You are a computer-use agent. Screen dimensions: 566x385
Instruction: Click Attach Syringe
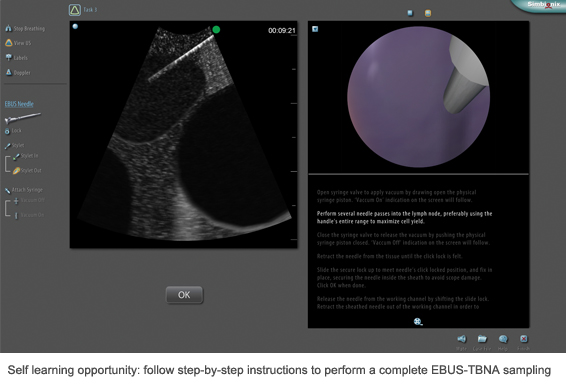point(23,190)
